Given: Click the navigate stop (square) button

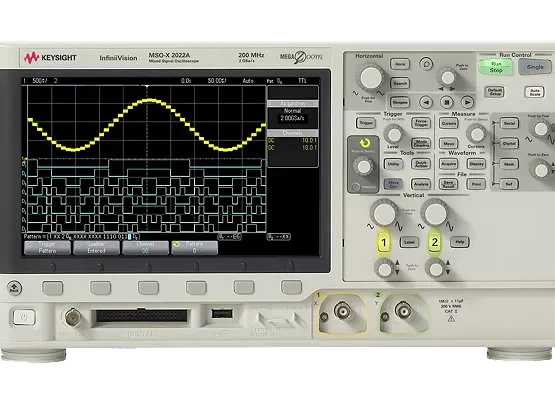Looking at the screenshot, I should pos(447,102).
